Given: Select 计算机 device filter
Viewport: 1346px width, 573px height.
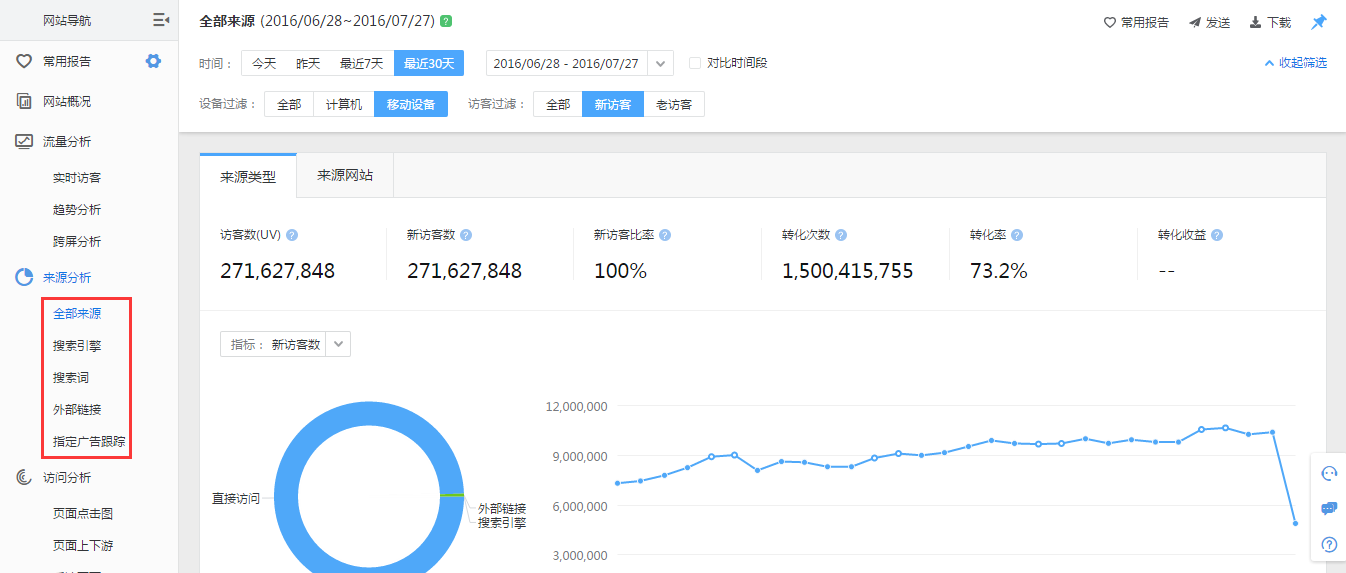Looking at the screenshot, I should coord(344,104).
